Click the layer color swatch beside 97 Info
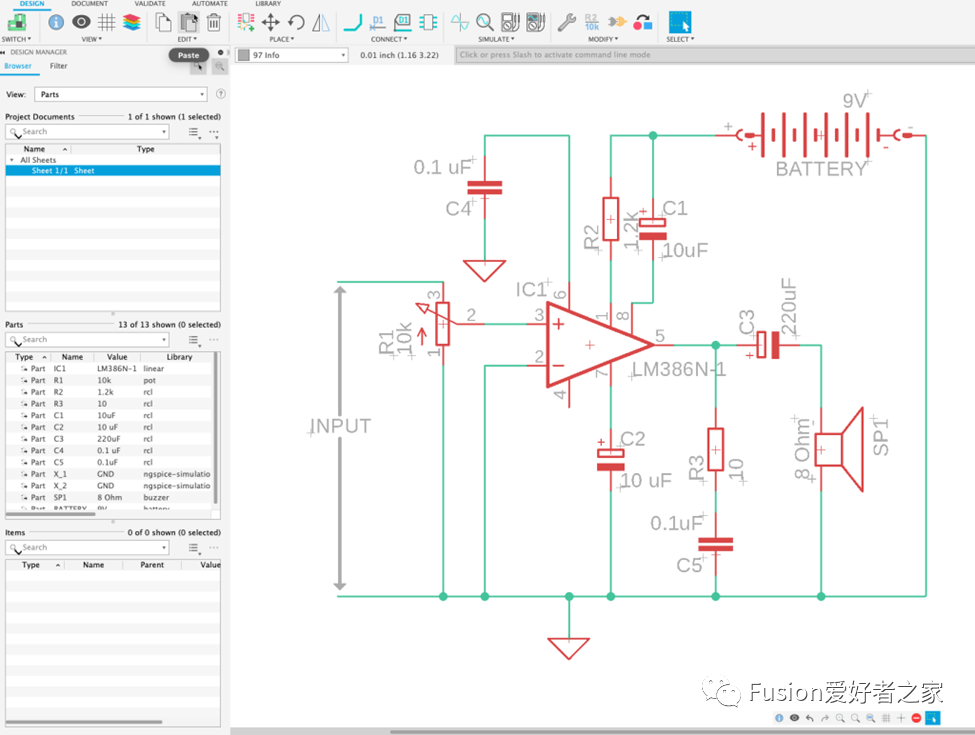This screenshot has height=735, width=975. pos(243,55)
